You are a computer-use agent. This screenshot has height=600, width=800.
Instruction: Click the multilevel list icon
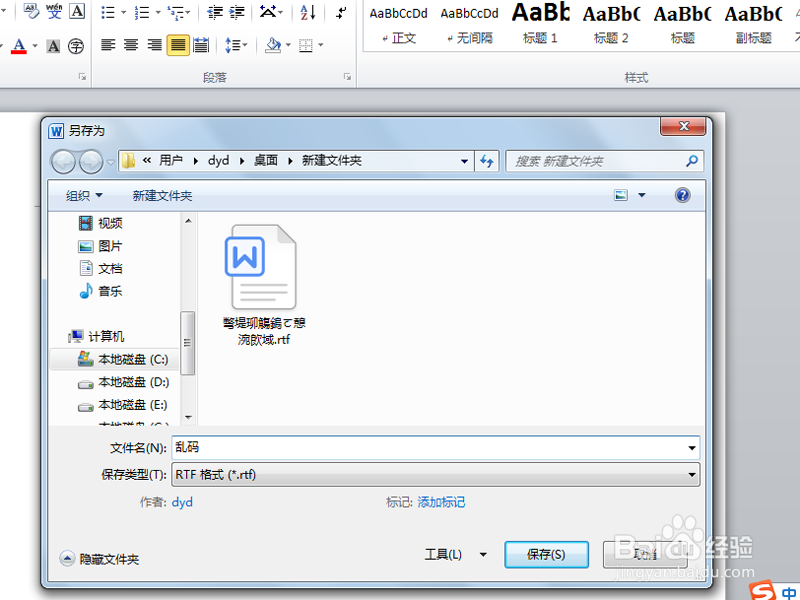tap(176, 12)
